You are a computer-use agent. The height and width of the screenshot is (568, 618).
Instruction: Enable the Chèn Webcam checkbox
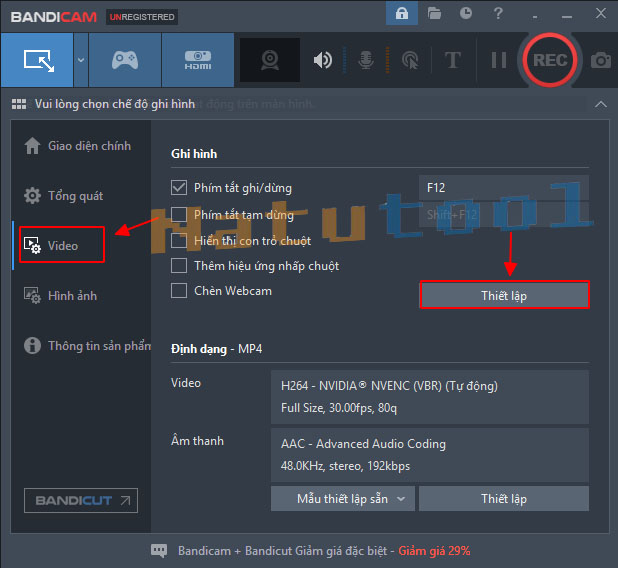pos(179,291)
